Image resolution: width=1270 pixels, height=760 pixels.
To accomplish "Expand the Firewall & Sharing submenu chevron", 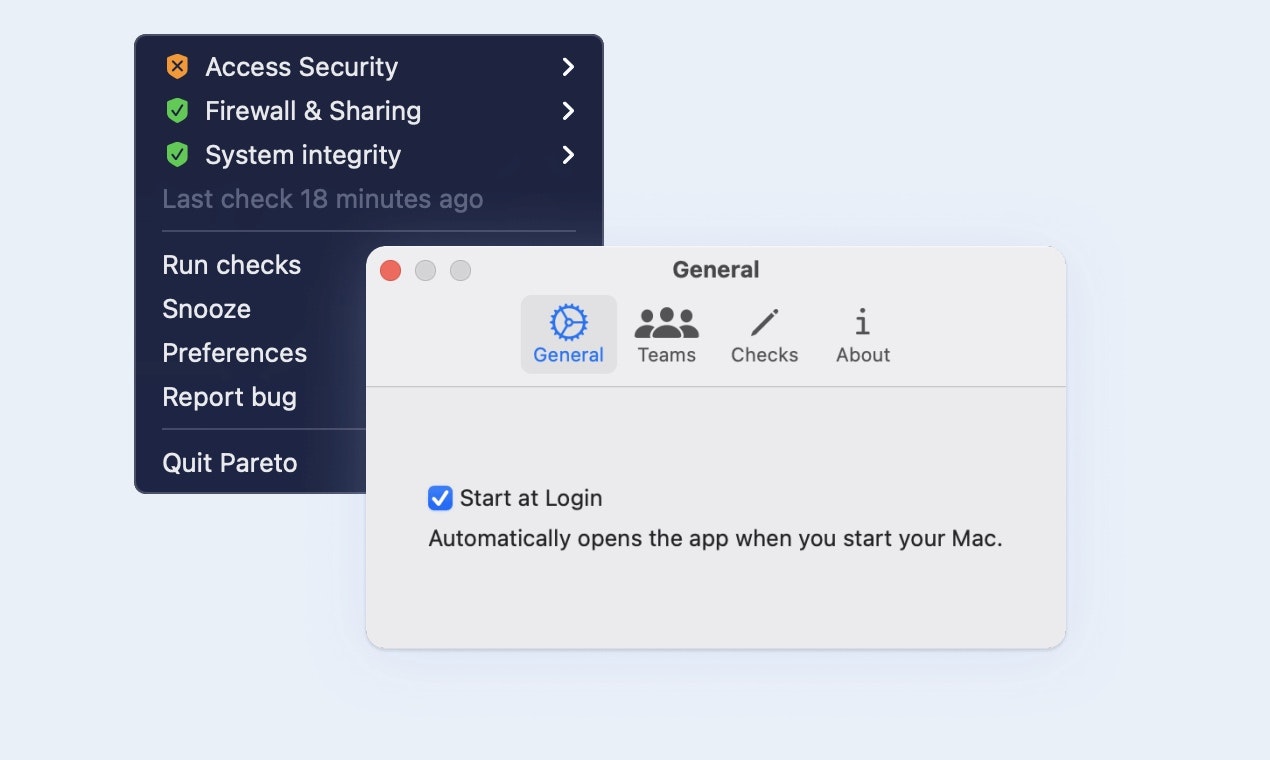I will coord(568,111).
